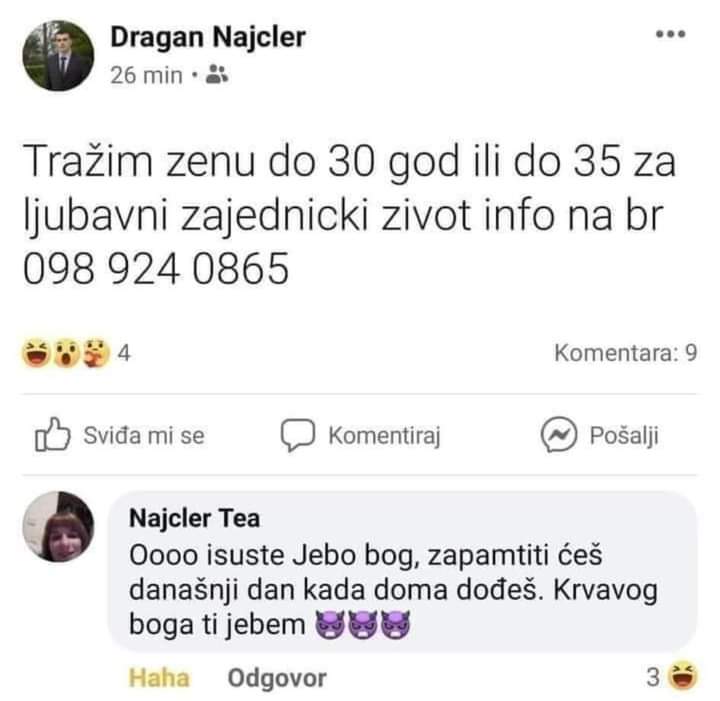This screenshot has height=701, width=720.
Task: Click the laughing emoji on comment reactions
Action: click(x=682, y=676)
